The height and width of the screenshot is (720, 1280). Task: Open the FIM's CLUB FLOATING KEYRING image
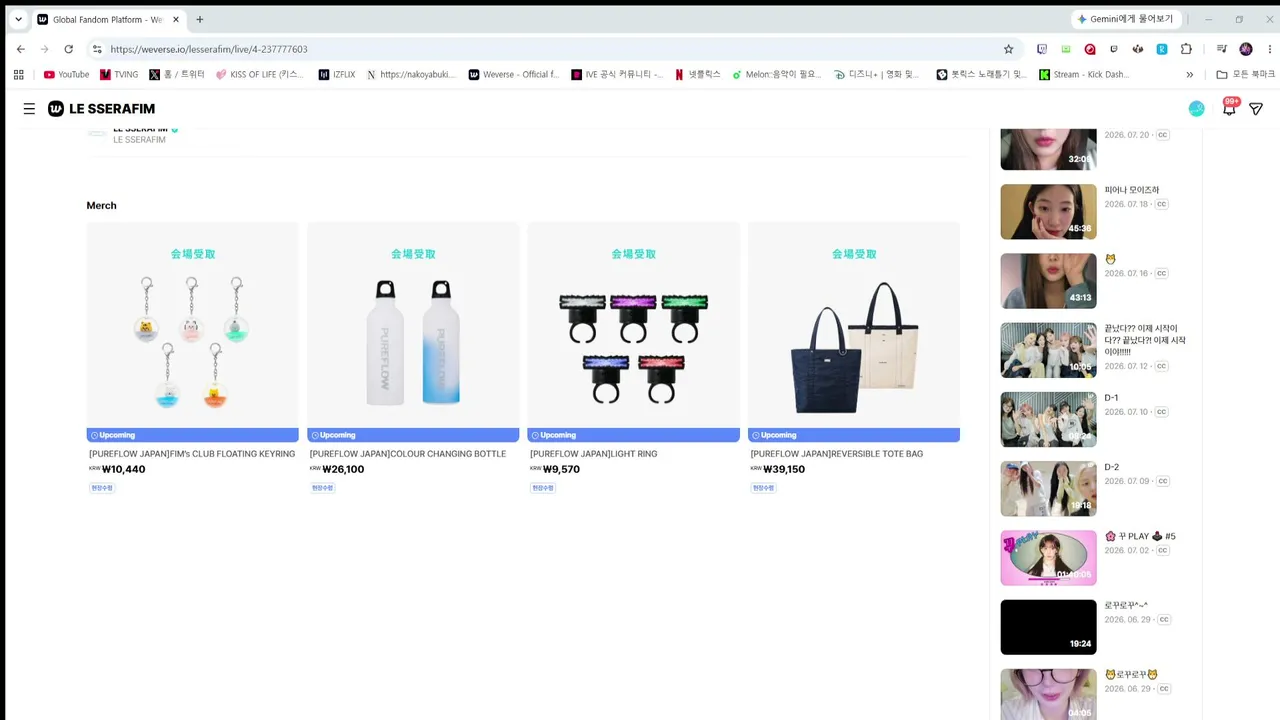pos(192,325)
